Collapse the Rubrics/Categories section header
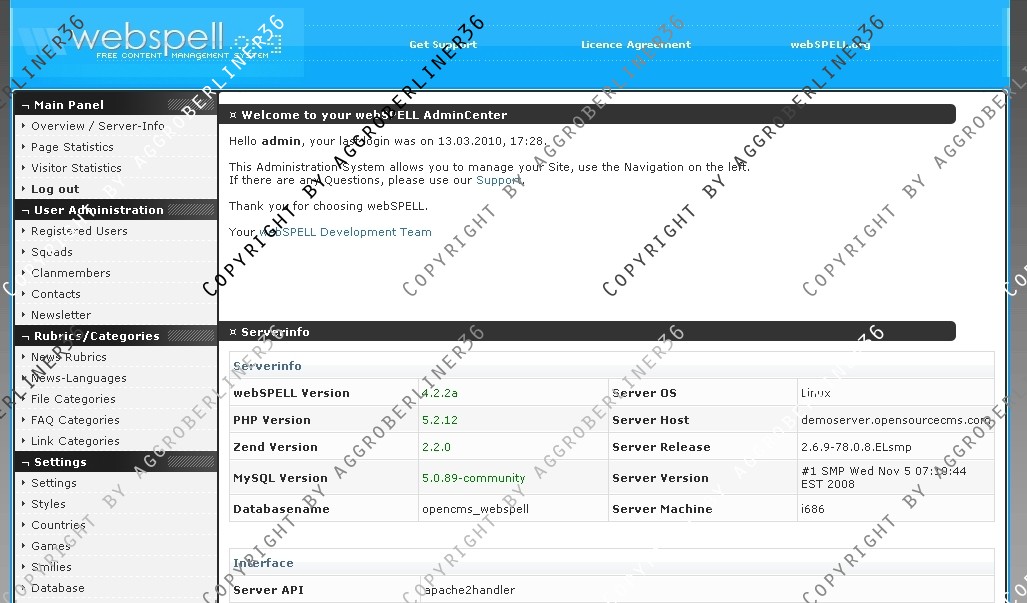Image resolution: width=1027 pixels, height=603 pixels. 96,336
